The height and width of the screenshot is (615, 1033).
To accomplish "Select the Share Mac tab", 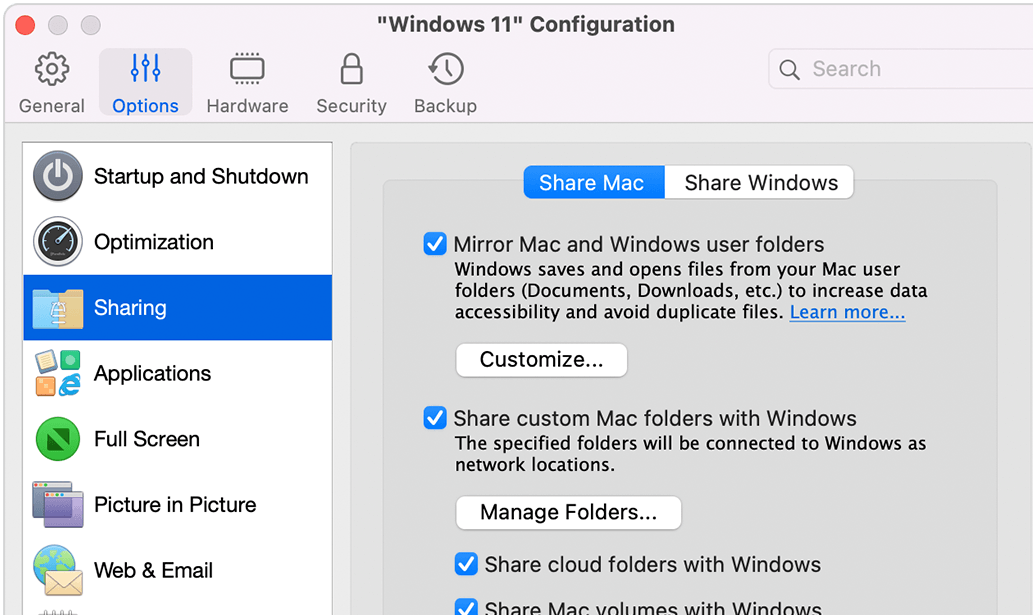I will [593, 182].
